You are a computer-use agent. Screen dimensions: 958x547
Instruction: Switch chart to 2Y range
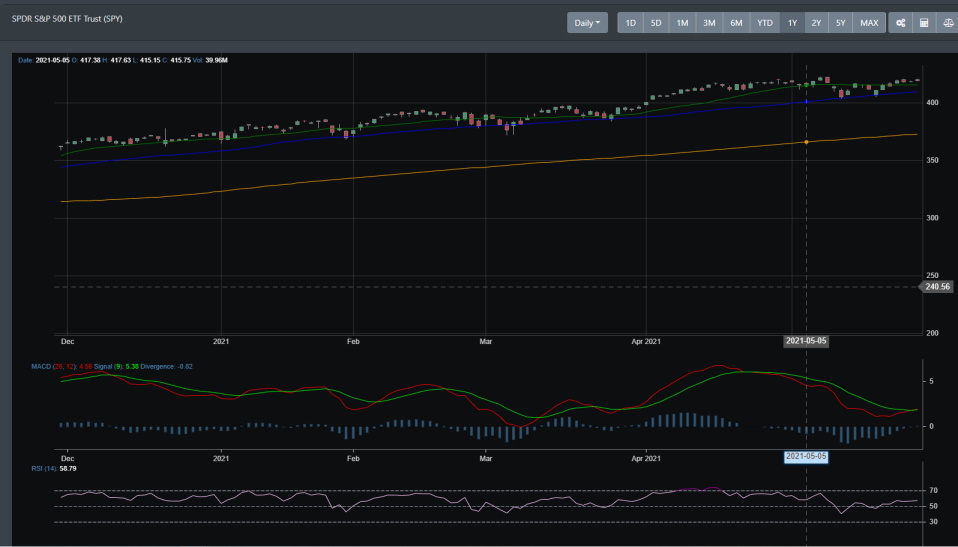(x=816, y=23)
